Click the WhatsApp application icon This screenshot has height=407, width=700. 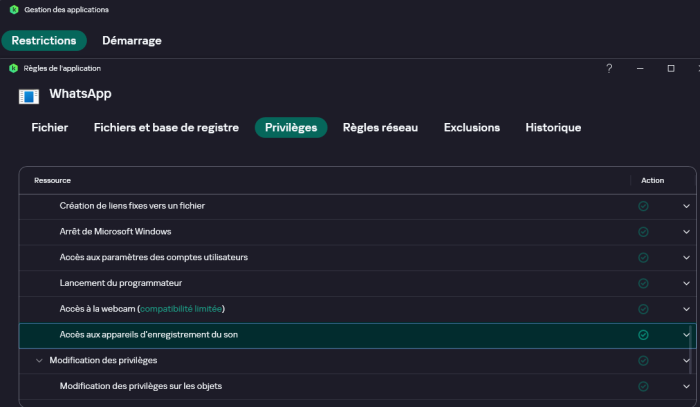tap(30, 96)
